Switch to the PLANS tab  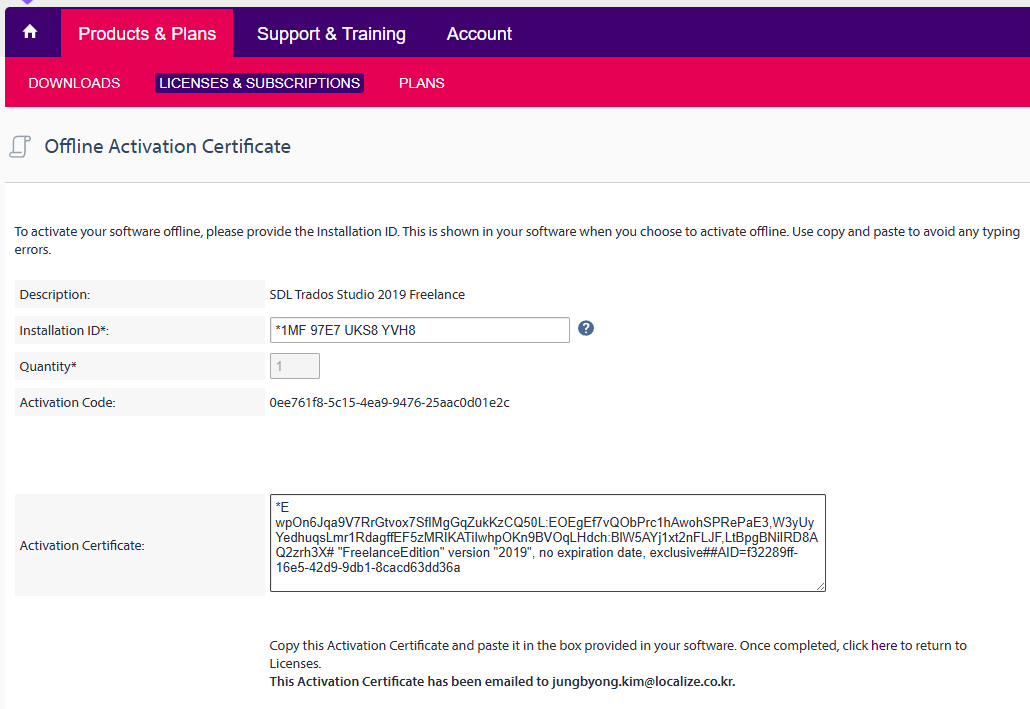[421, 83]
